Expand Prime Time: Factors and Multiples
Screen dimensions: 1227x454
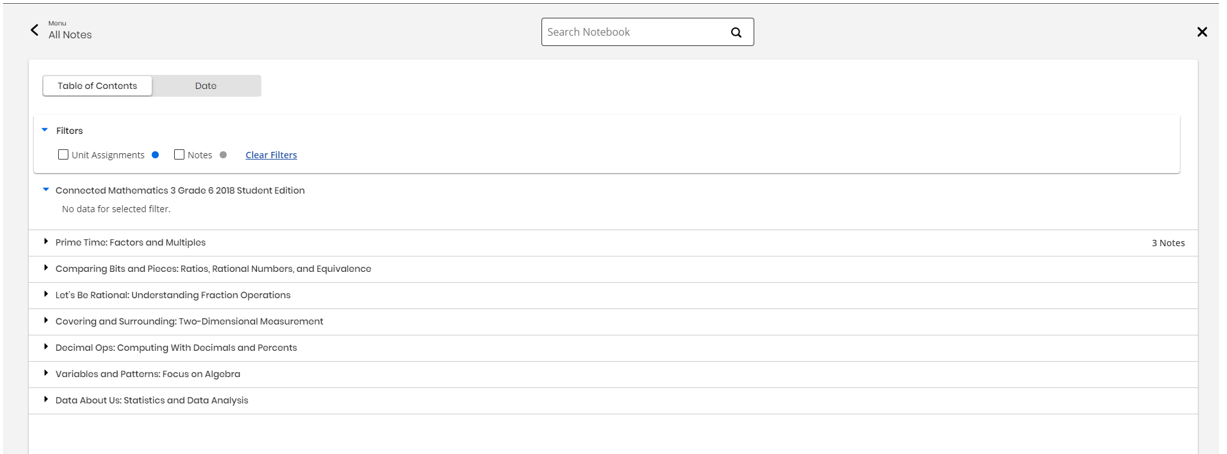[45, 243]
